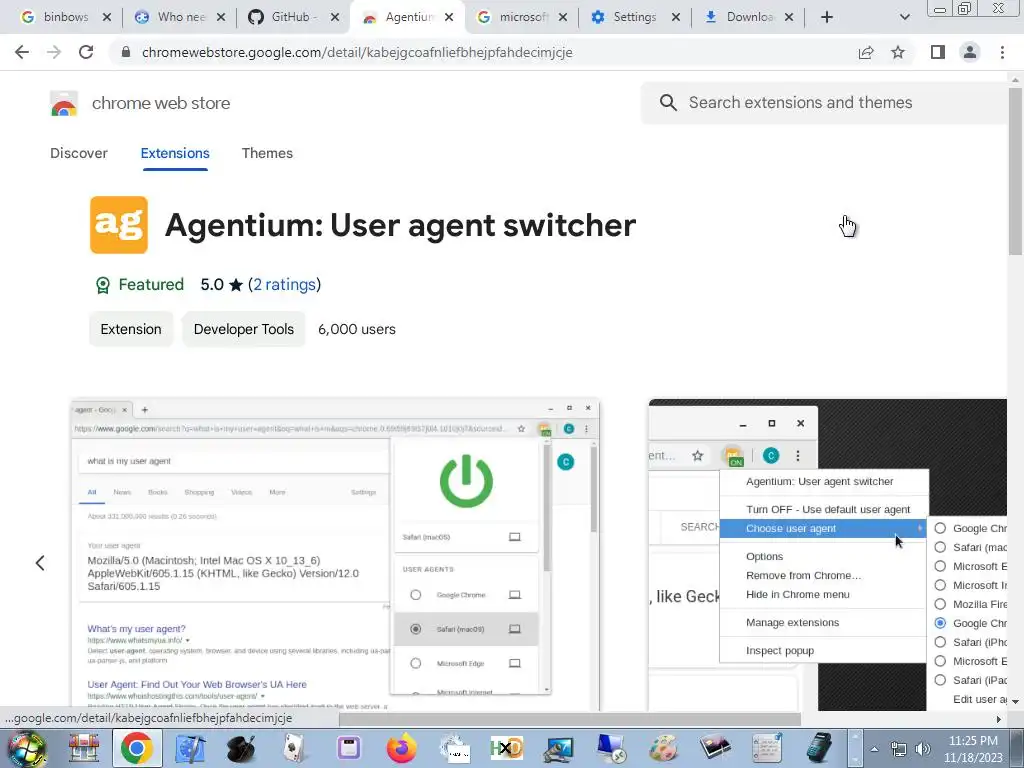Launch Firefox from the taskbar
The image size is (1024, 768).
coord(402,748)
